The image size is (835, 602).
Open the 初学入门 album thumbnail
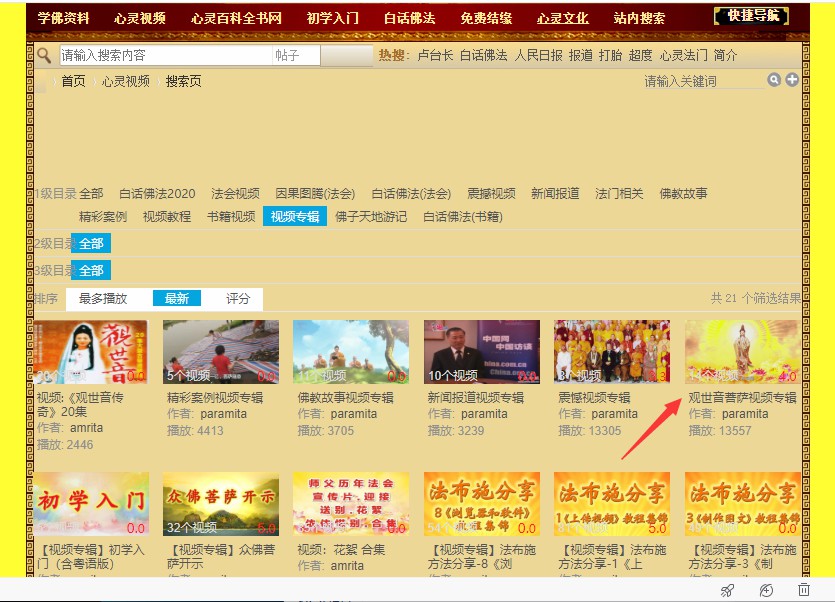point(91,503)
